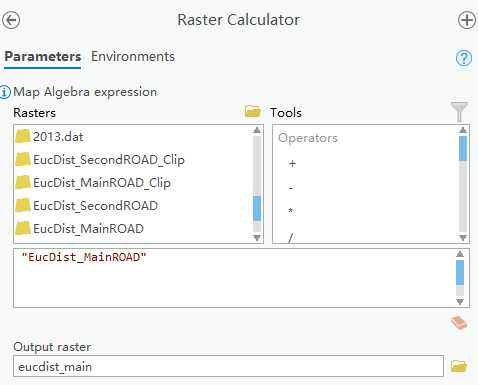Image resolution: width=478 pixels, height=385 pixels.
Task: Click the plus add icon beside title
Action: tap(467, 20)
